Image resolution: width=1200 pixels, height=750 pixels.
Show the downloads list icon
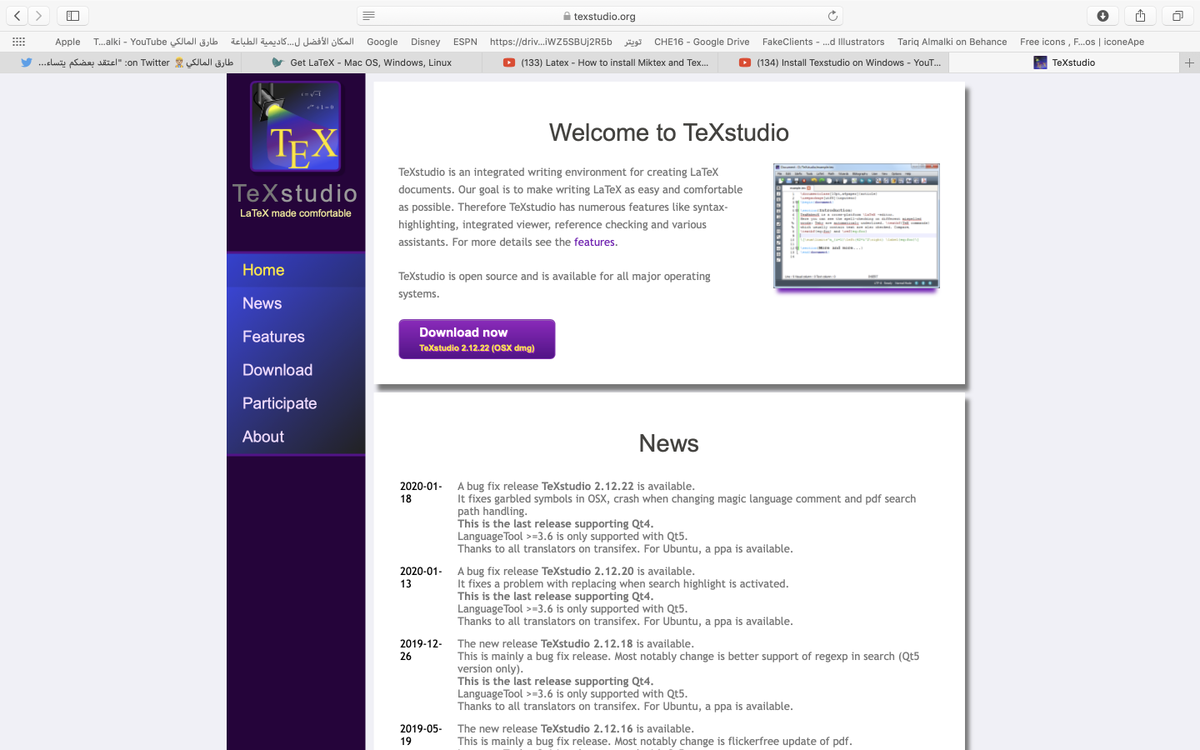click(1102, 15)
